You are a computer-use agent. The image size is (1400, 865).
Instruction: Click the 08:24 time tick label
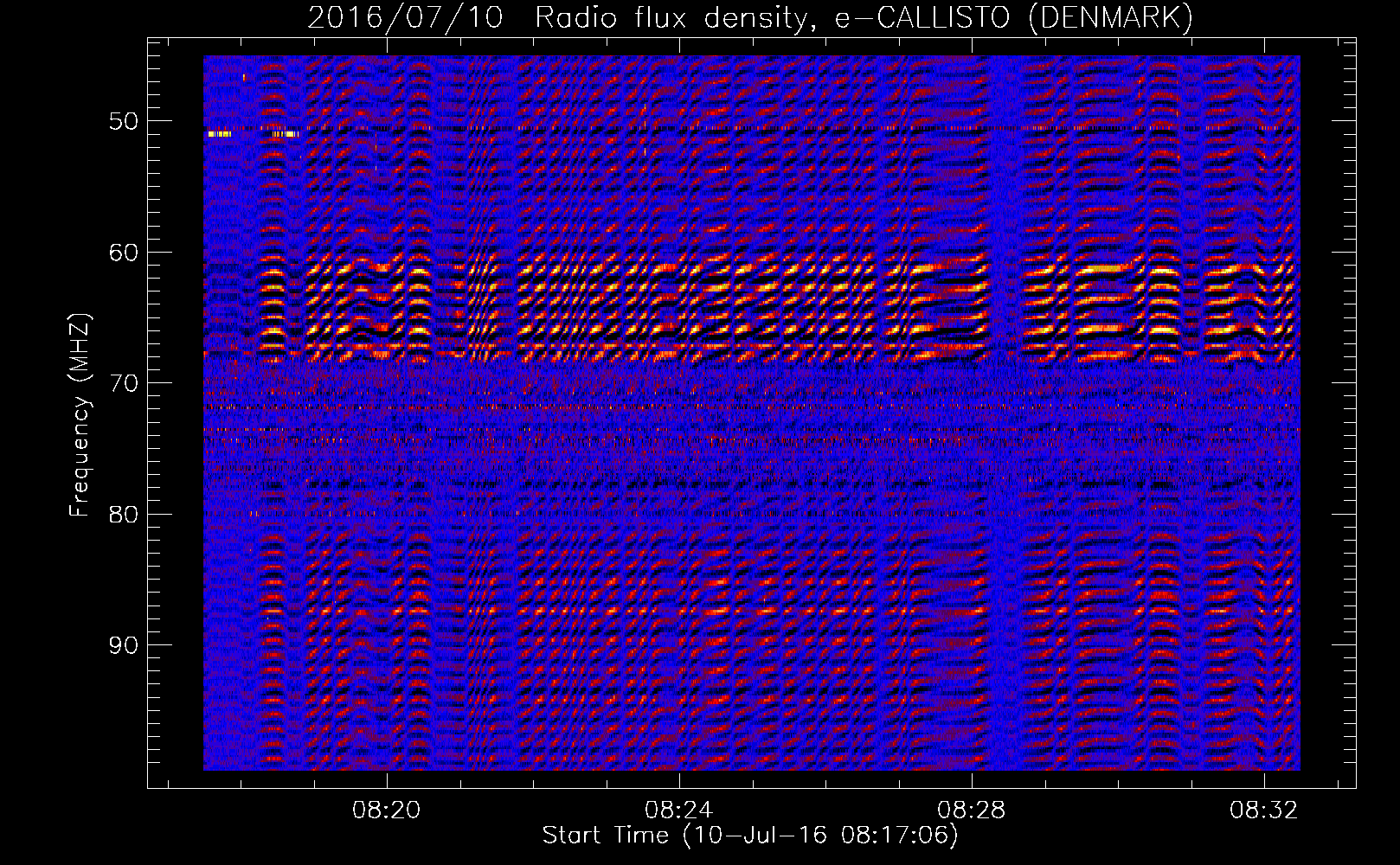pyautogui.click(x=678, y=810)
